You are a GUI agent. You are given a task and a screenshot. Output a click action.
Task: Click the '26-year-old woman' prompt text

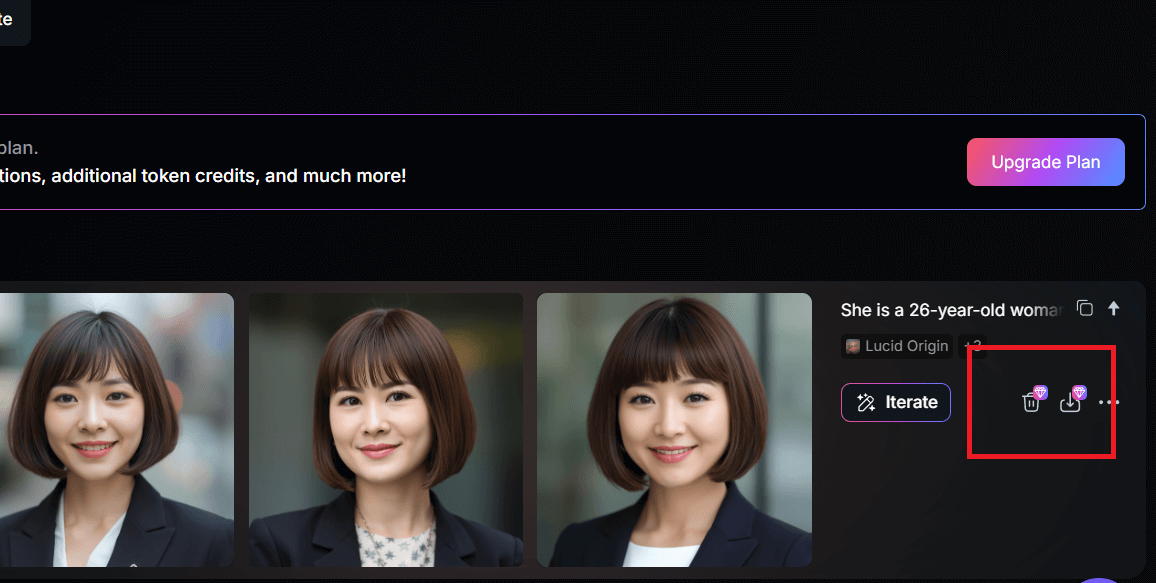[985, 310]
